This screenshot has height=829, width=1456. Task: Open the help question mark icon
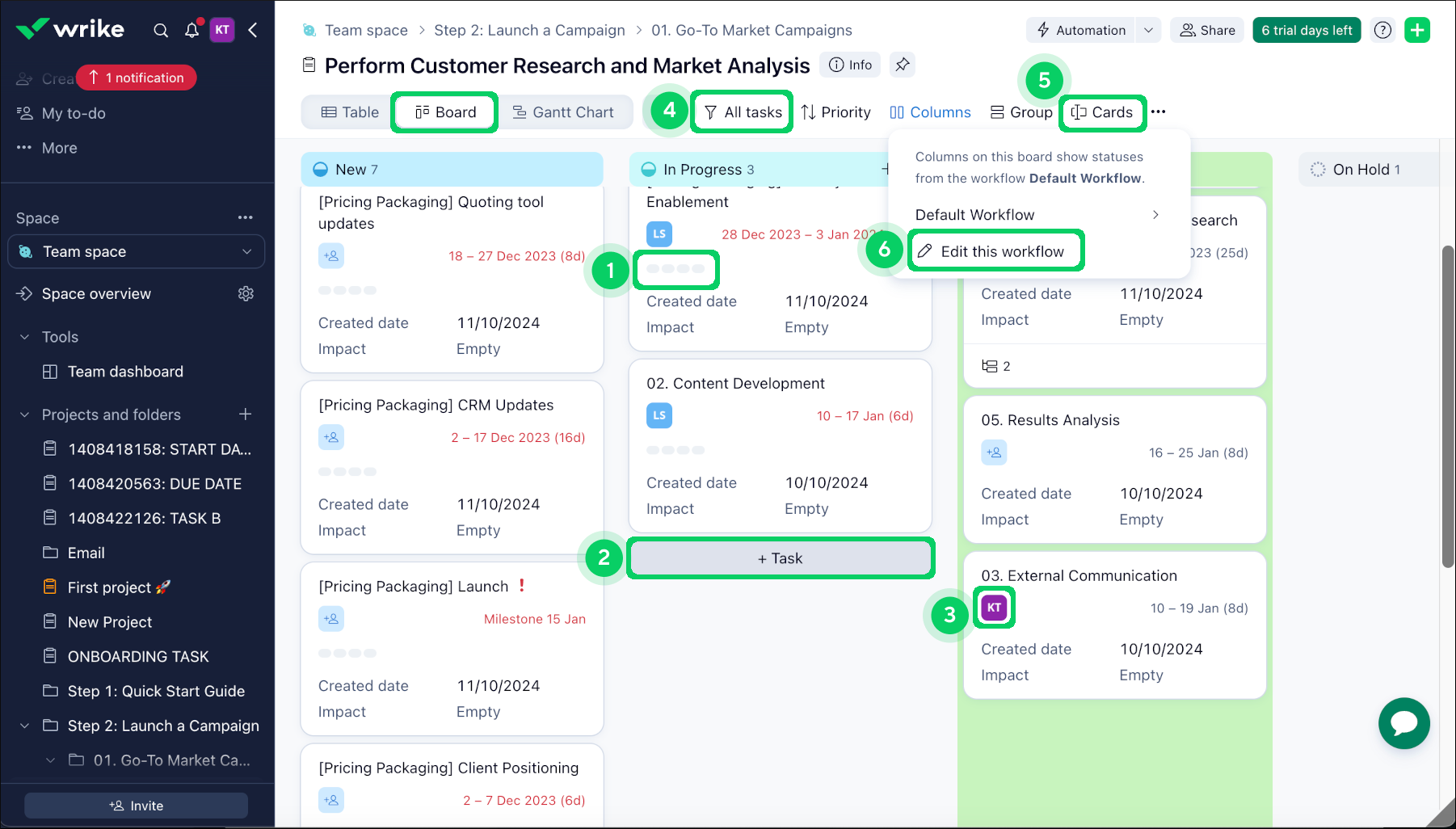pos(1382,31)
